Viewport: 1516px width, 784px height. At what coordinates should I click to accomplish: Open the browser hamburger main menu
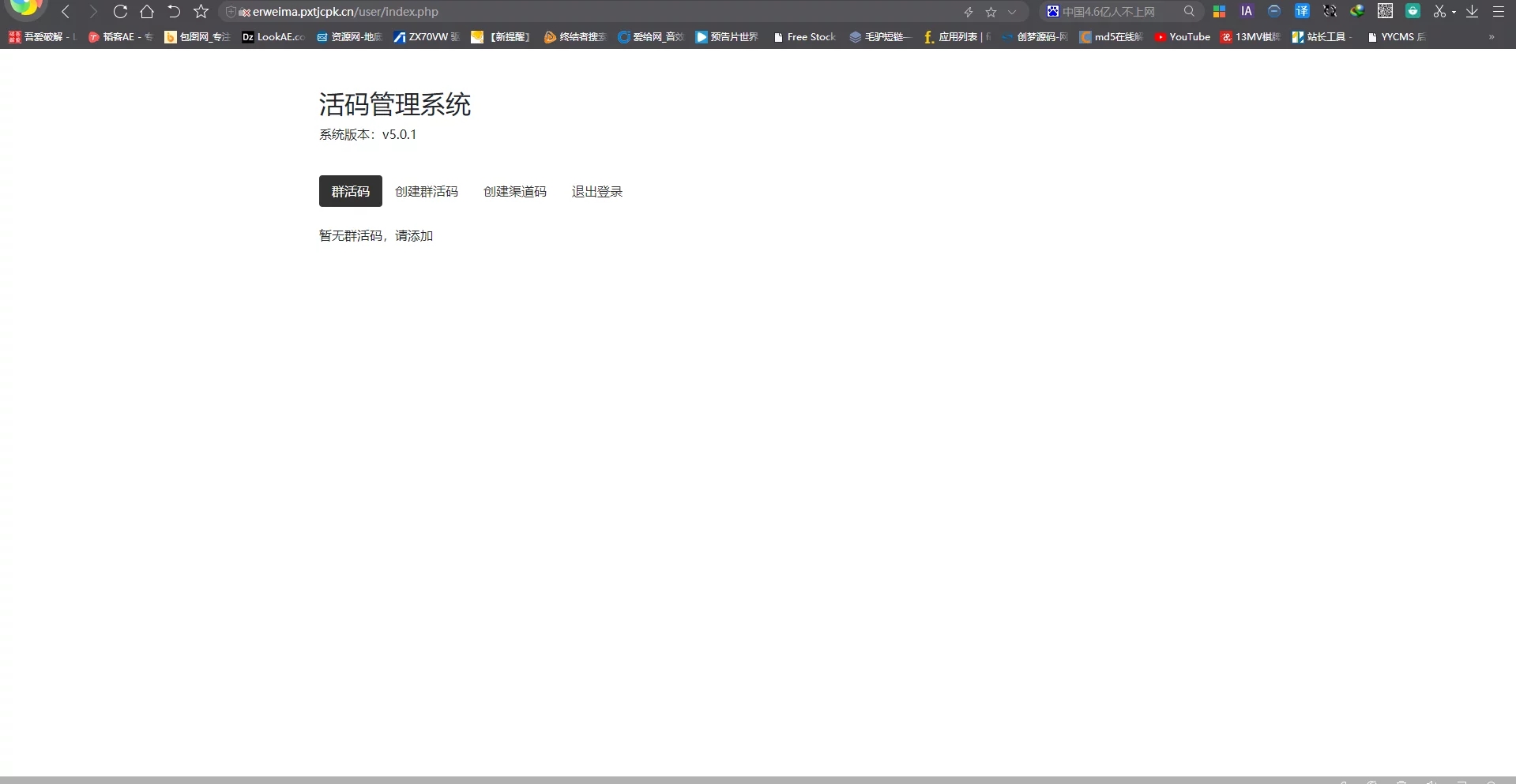[1498, 11]
